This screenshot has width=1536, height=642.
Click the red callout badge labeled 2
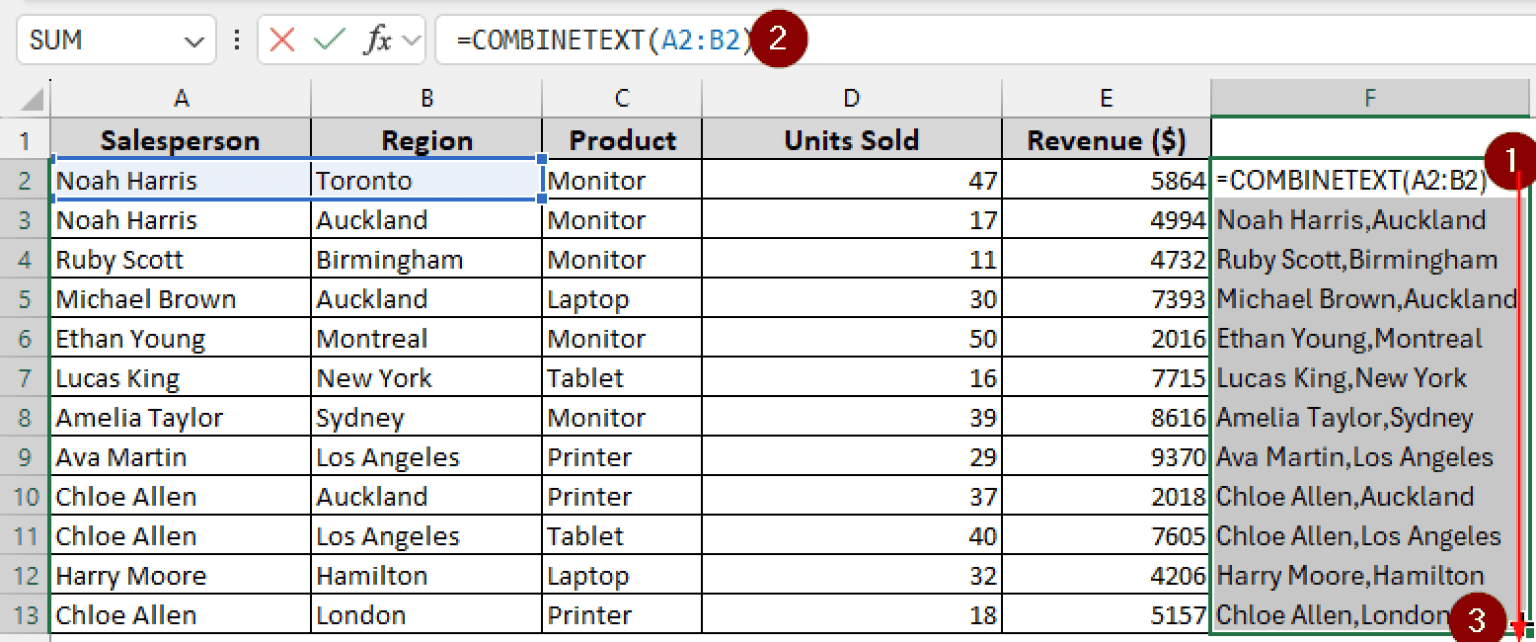click(x=777, y=38)
